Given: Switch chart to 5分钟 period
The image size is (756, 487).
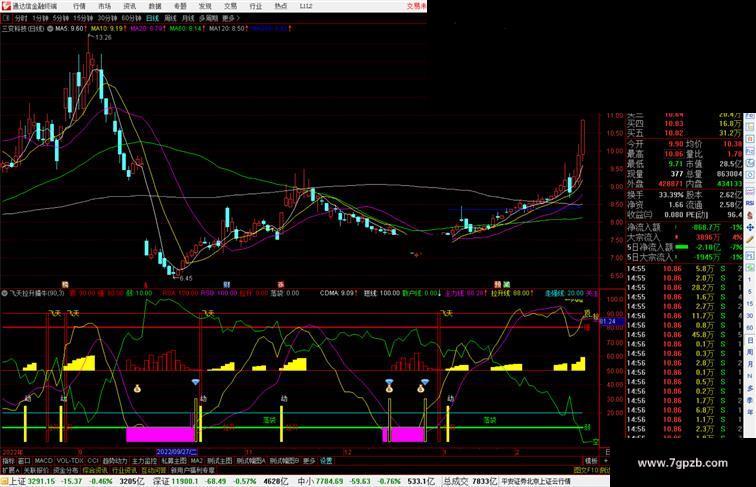Looking at the screenshot, I should (60, 18).
